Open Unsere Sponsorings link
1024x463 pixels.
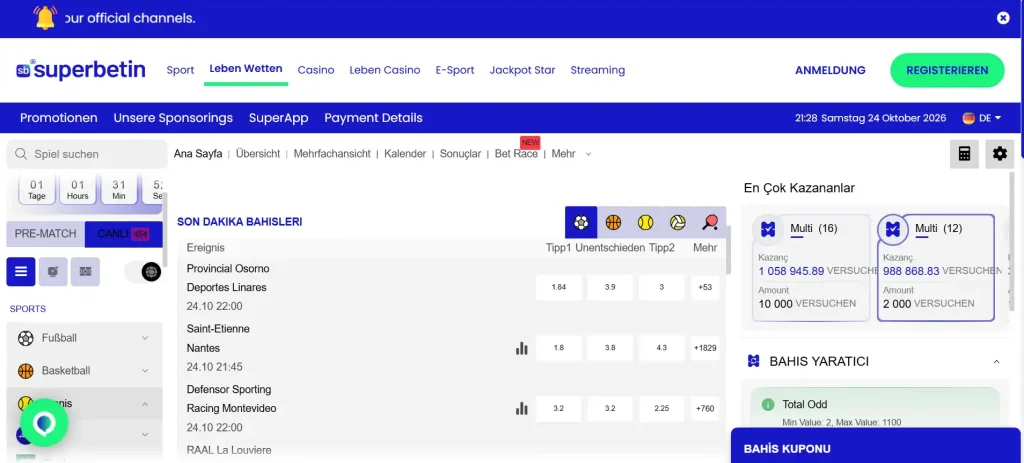point(173,118)
